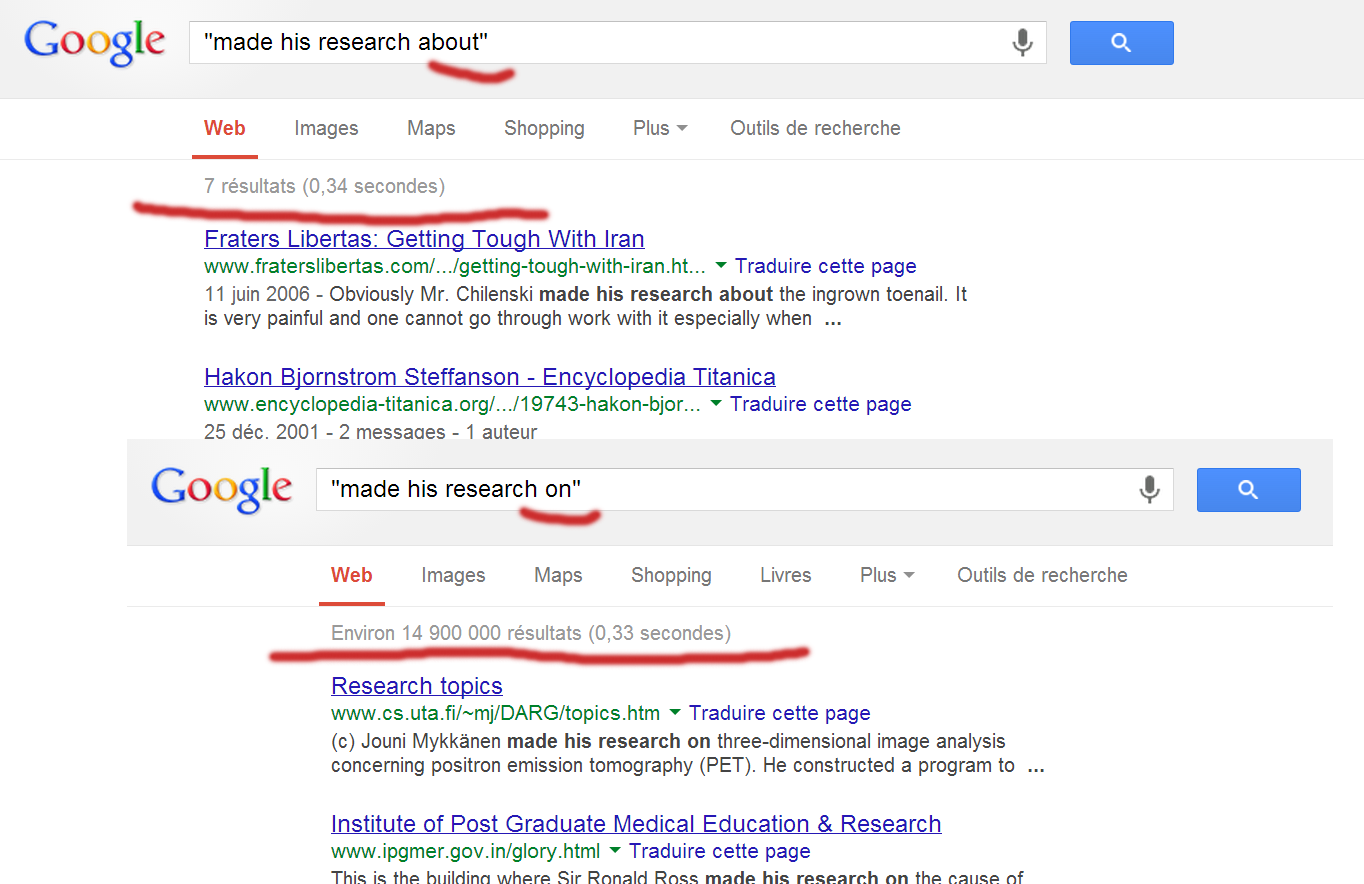Click Traduire cette page for ipgmer.gov.in result
This screenshot has width=1364, height=884.
click(720, 852)
